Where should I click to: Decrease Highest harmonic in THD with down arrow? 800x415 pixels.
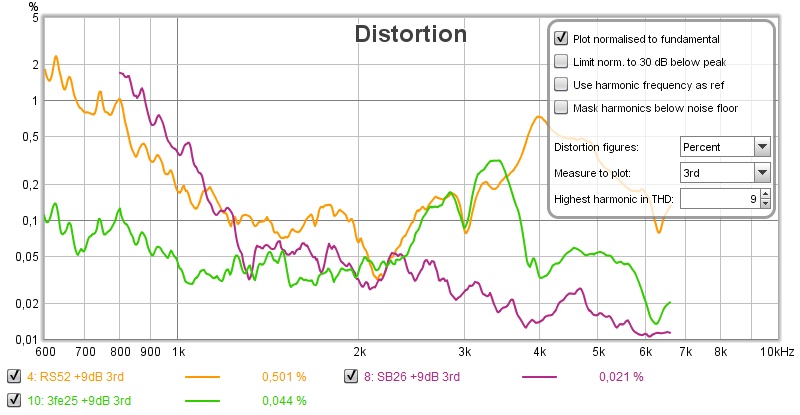click(765, 205)
